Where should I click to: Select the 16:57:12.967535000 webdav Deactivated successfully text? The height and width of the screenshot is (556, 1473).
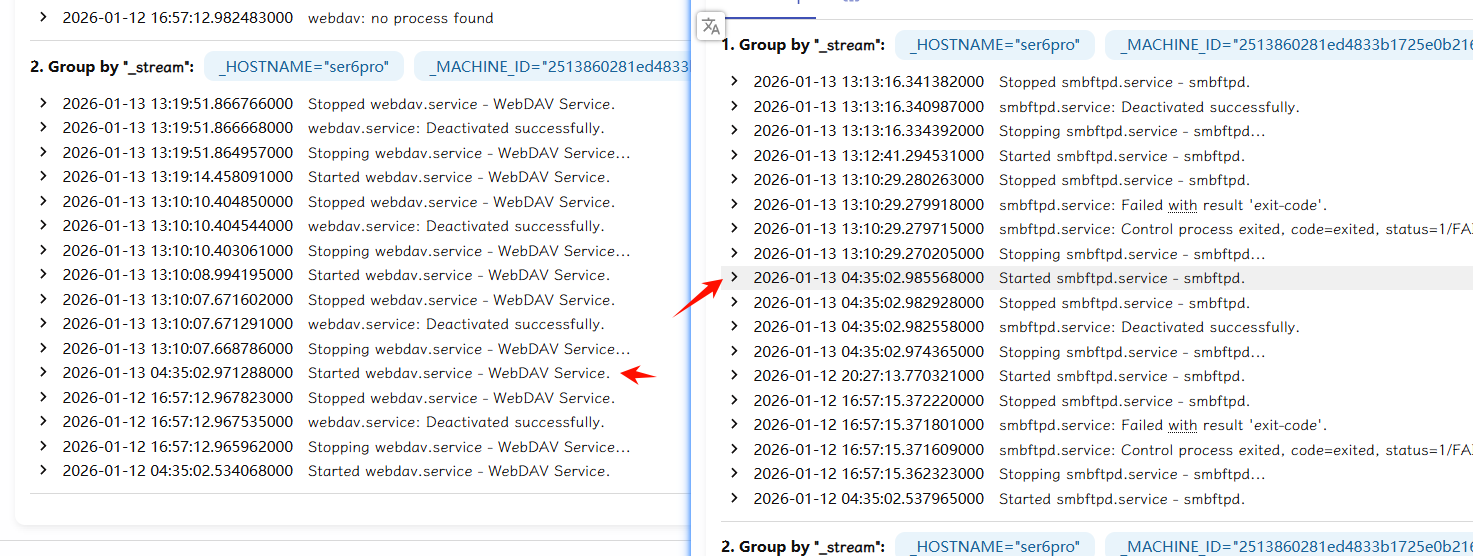click(456, 422)
